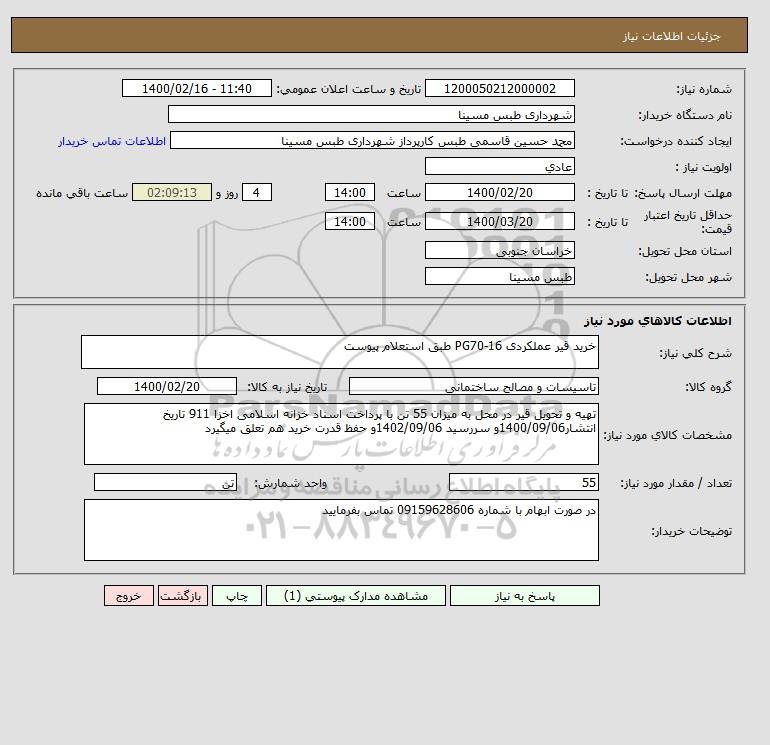770x745 pixels.
Task: Click the شماره نیاز label
Action: pos(704,89)
